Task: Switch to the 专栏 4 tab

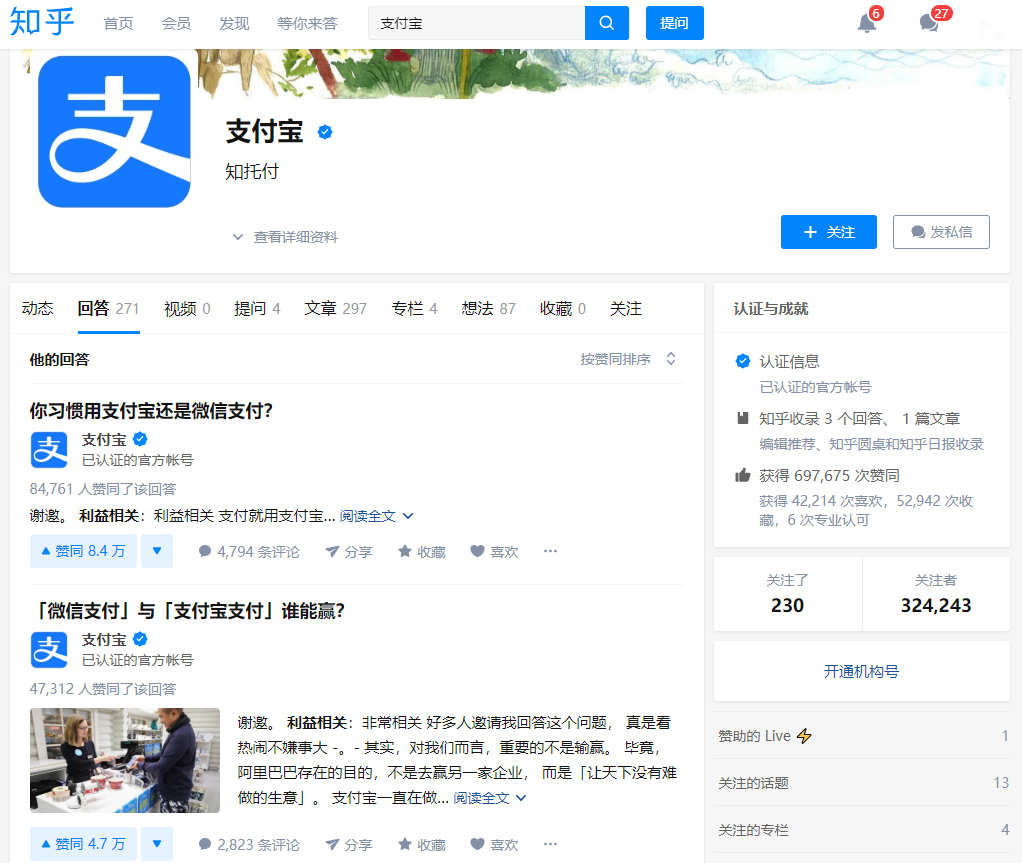Action: pyautogui.click(x=415, y=308)
